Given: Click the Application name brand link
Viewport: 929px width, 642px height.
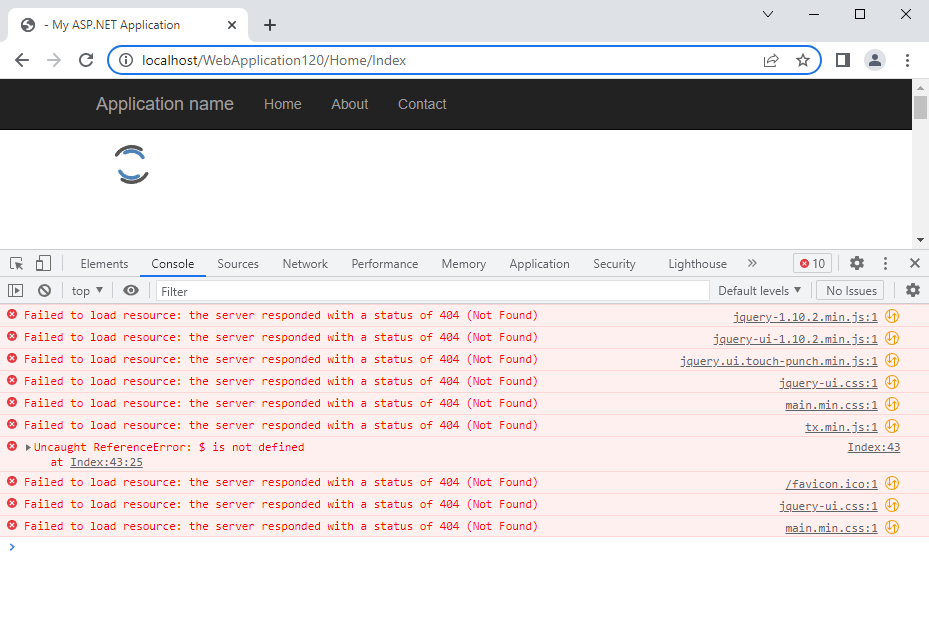Looking at the screenshot, I should 165,104.
